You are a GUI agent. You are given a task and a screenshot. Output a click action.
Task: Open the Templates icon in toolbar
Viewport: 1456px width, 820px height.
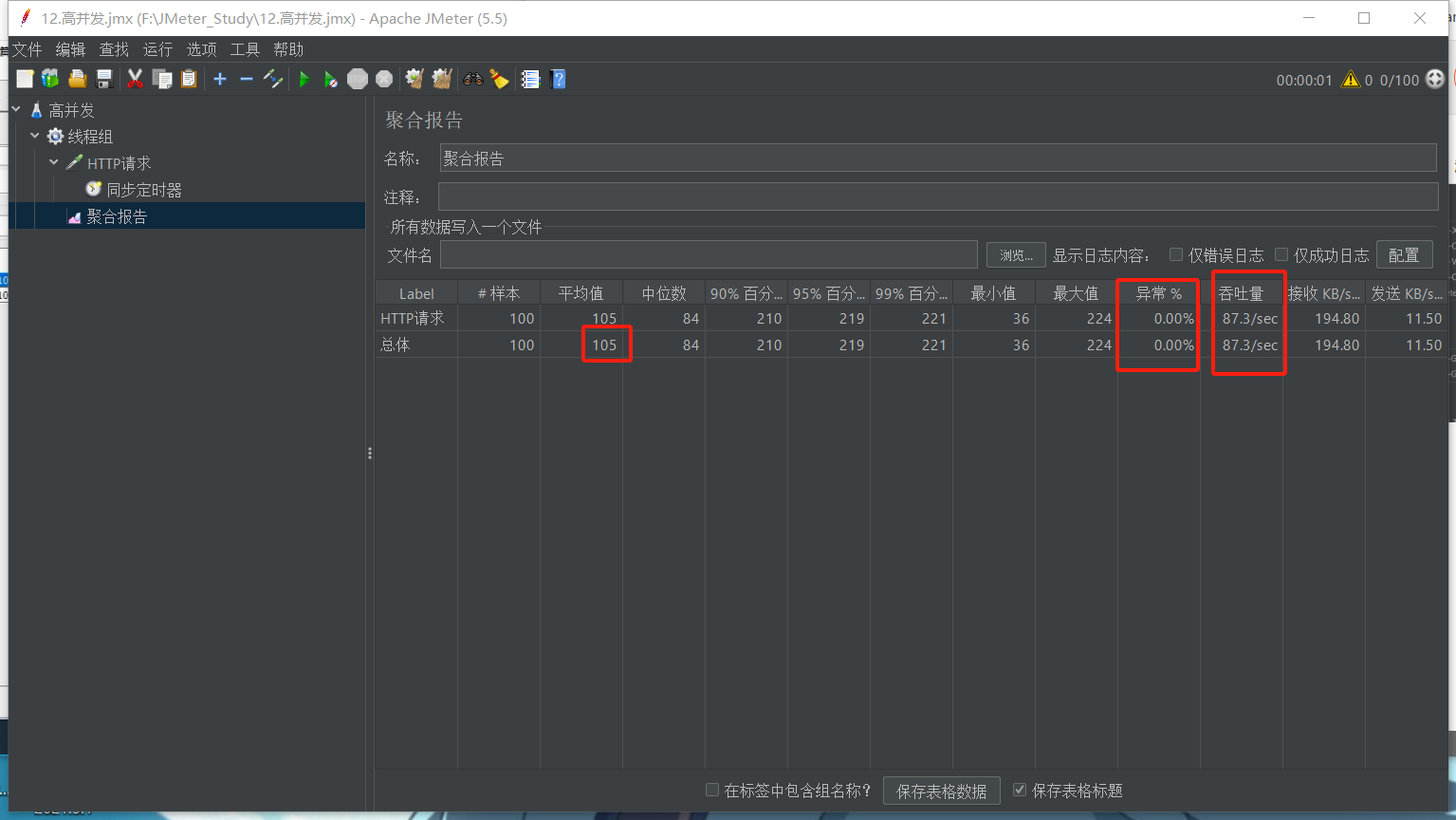point(50,79)
